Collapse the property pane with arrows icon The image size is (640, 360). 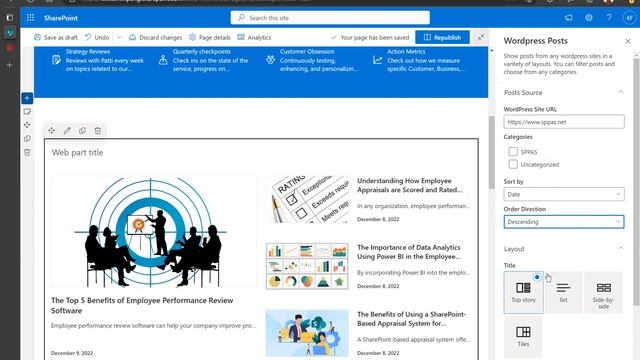click(x=481, y=37)
